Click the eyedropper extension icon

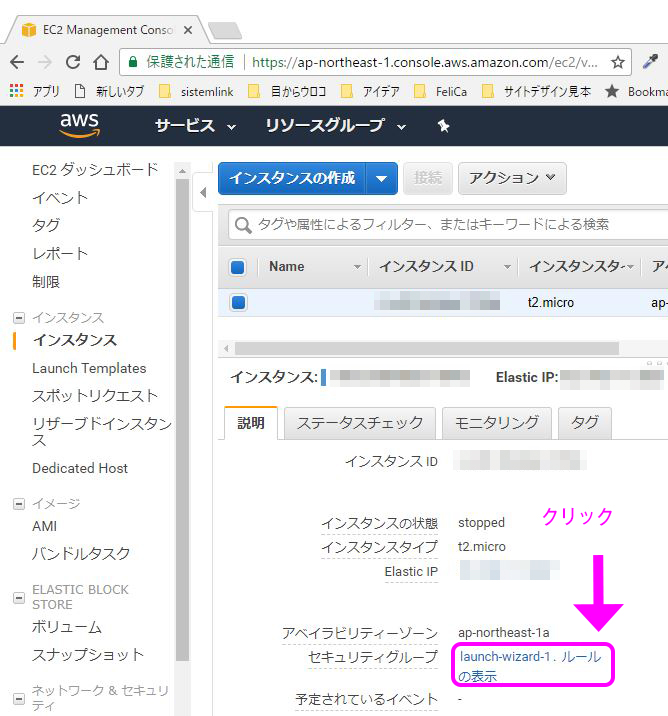click(x=650, y=62)
